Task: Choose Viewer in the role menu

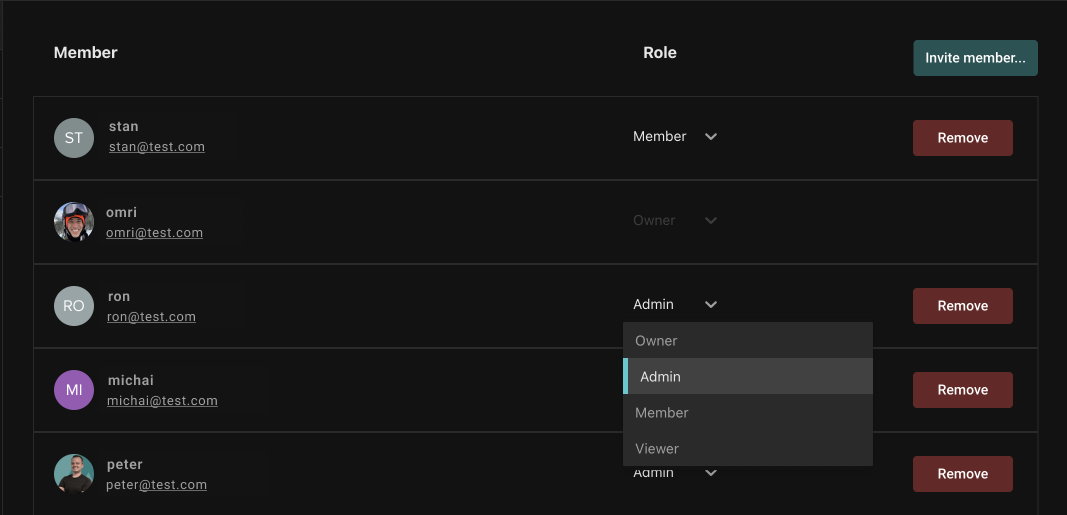Action: [x=747, y=449]
